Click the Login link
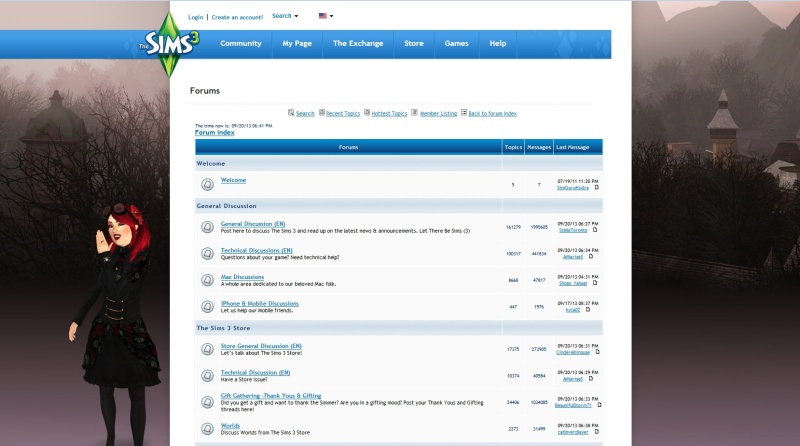This screenshot has width=800, height=446. click(x=195, y=17)
